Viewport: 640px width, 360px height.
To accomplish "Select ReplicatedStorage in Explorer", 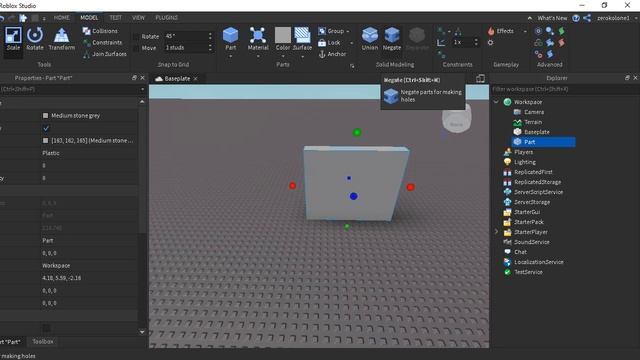I will (x=538, y=182).
